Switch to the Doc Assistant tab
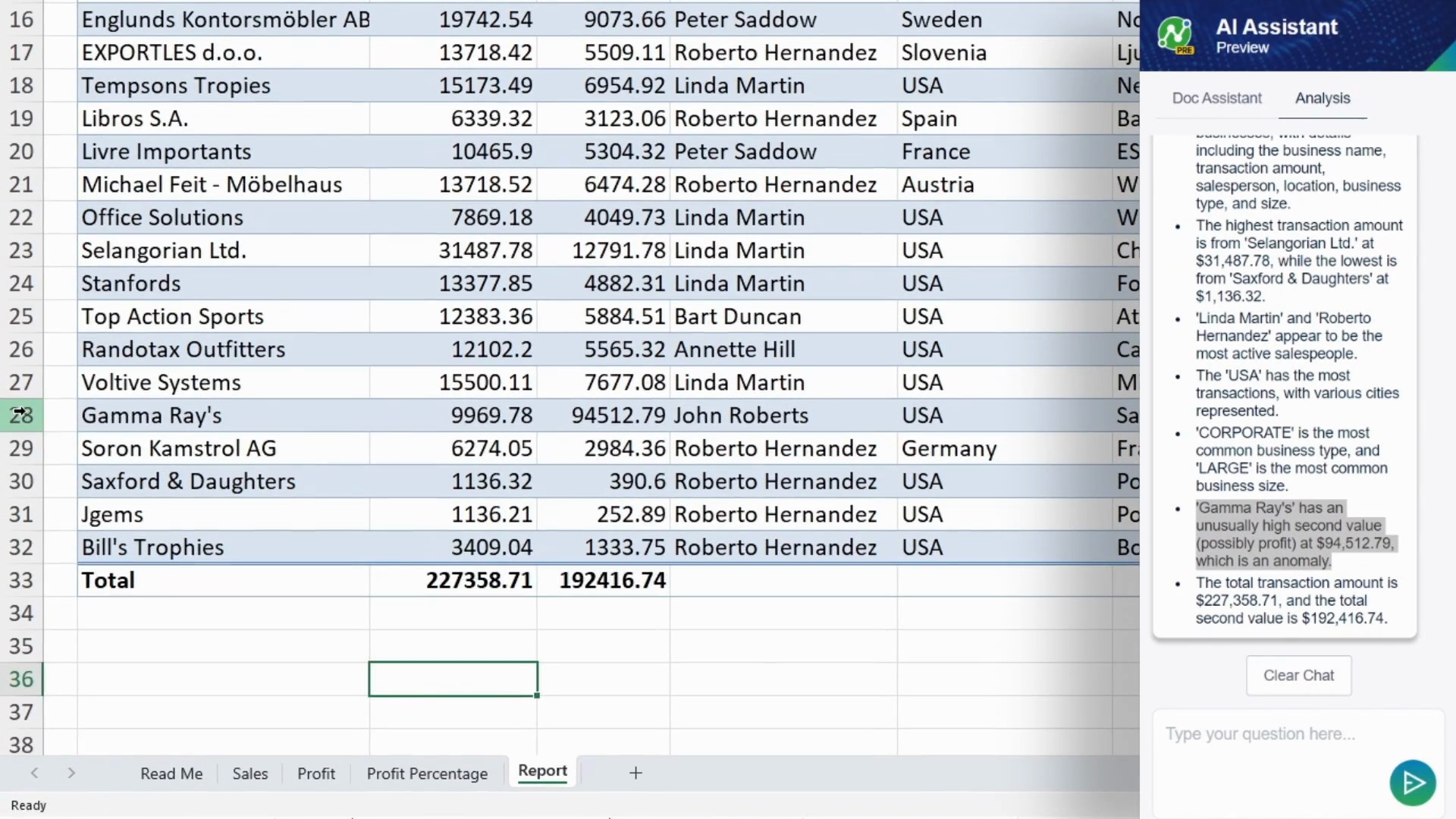The image size is (1456, 819). point(1216,98)
